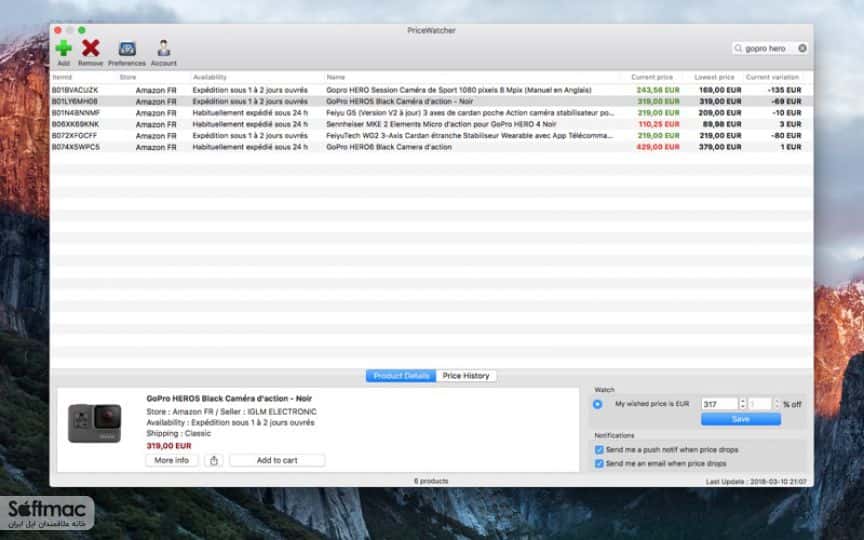Click the search magnifier icon

coord(738,48)
